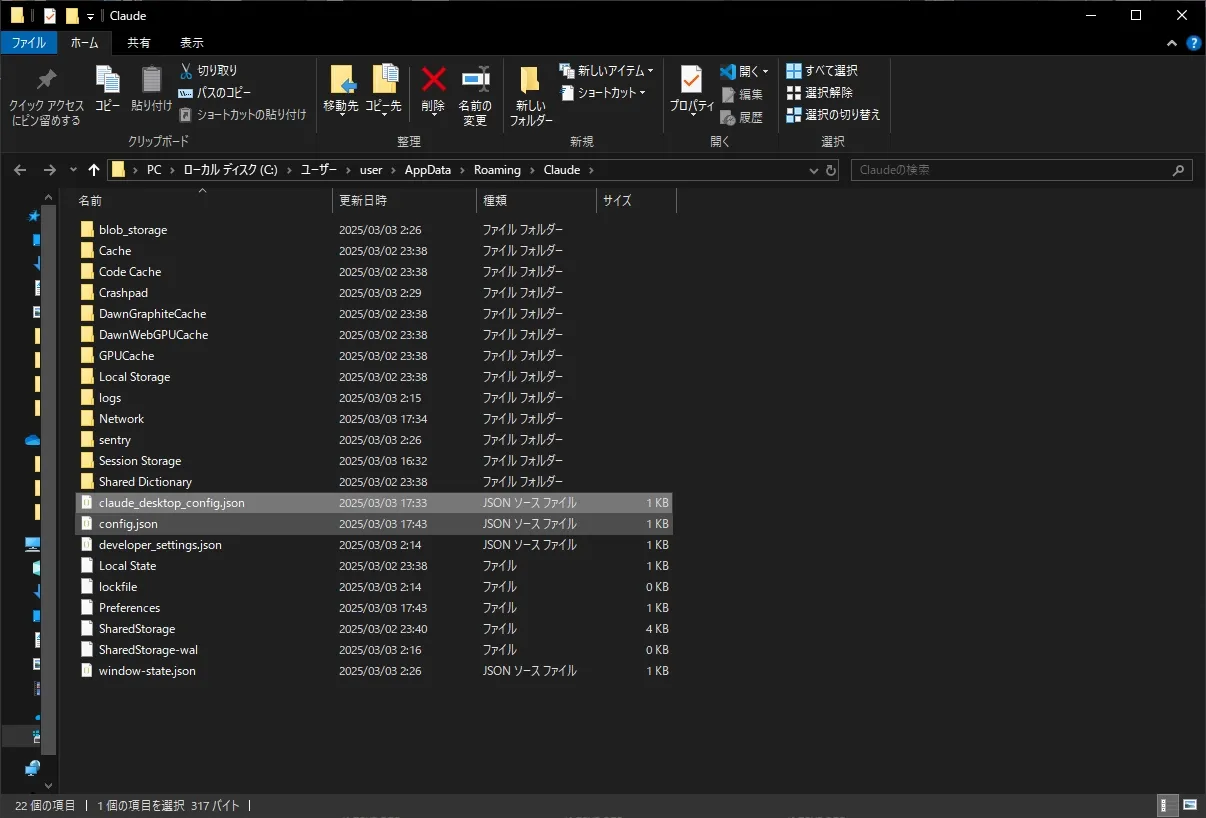
Task: Switch to details view layout icon
Action: pyautogui.click(x=1167, y=805)
